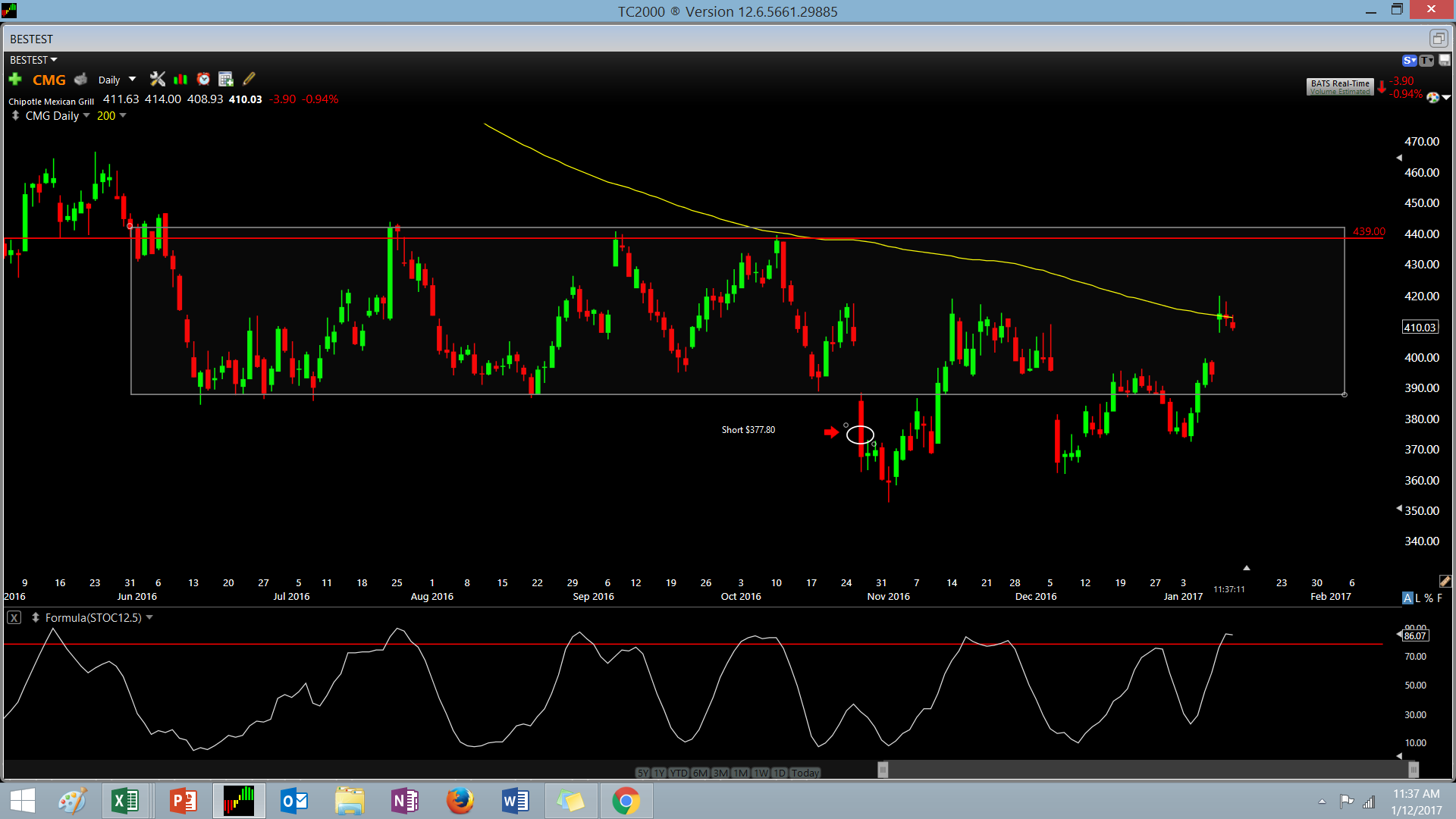Click the 439.00 horizontal line label
The width and height of the screenshot is (1456, 819).
(1369, 231)
